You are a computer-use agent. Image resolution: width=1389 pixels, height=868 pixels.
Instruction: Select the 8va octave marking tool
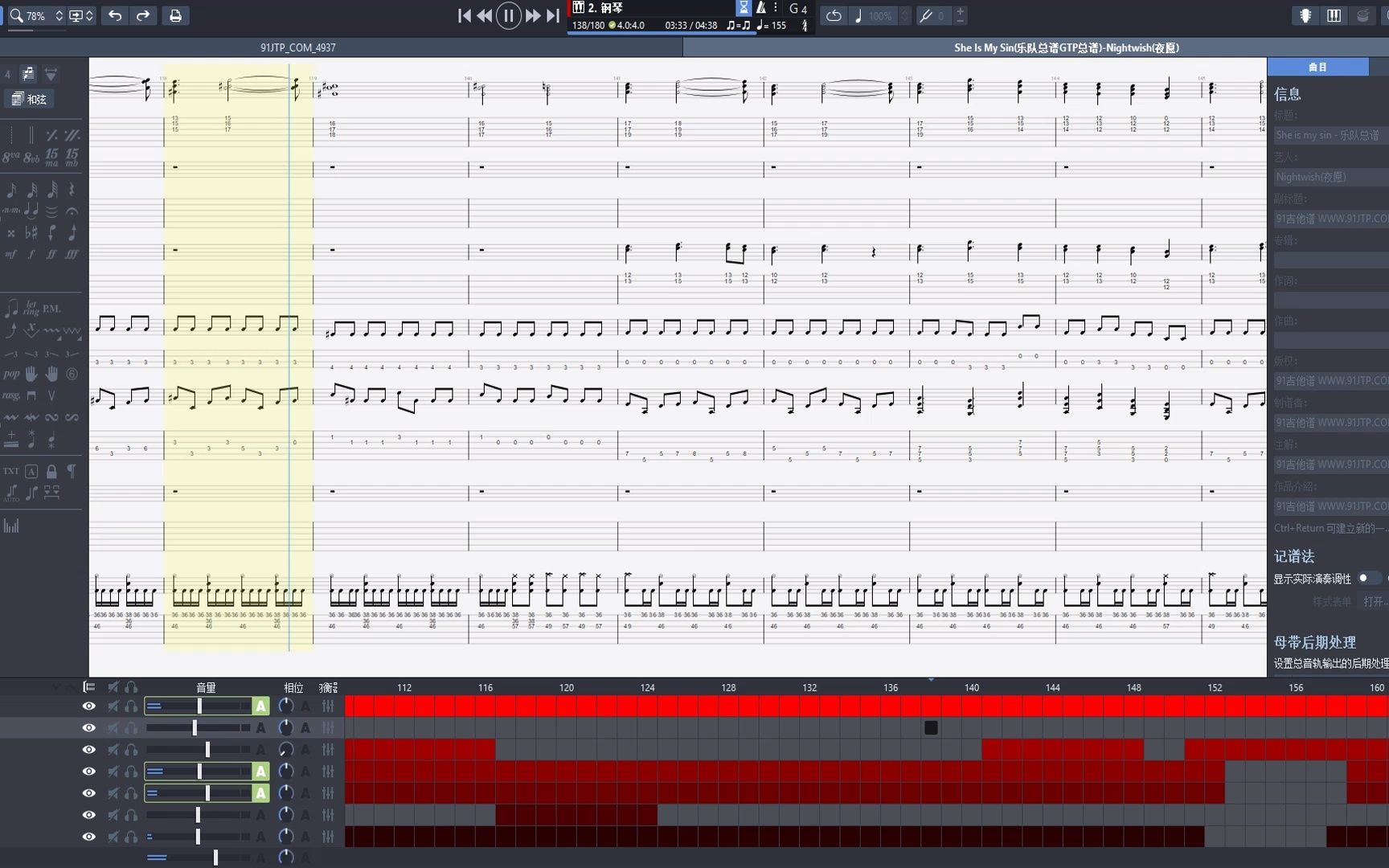point(10,157)
